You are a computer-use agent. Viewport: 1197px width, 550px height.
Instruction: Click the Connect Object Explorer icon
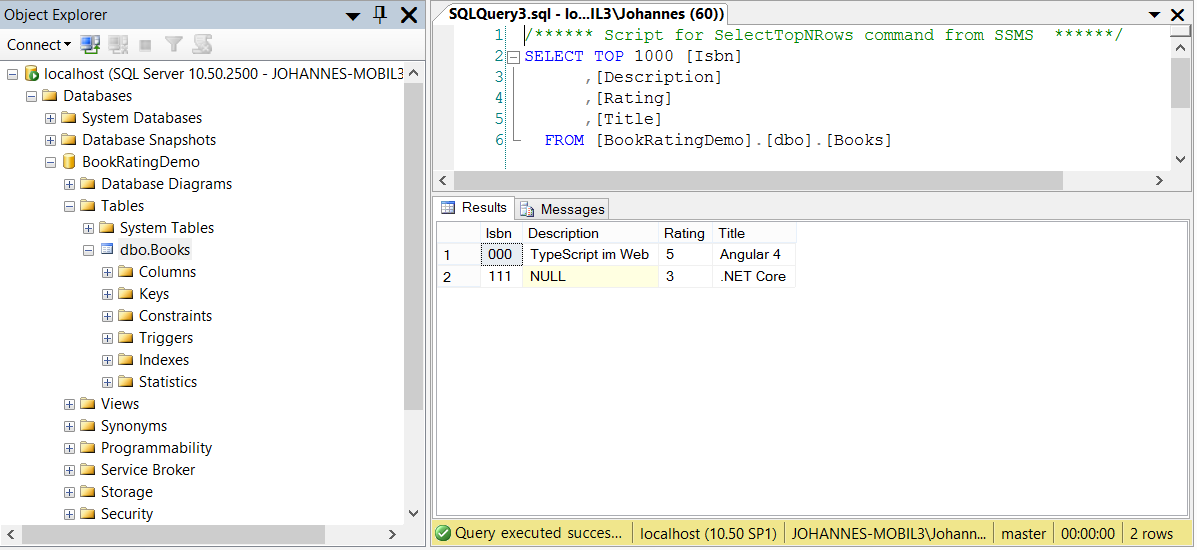point(91,45)
